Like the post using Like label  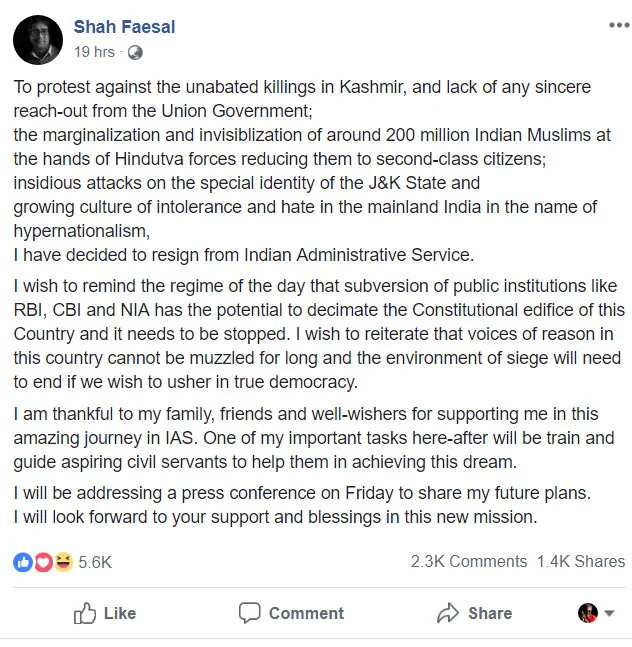pos(120,613)
